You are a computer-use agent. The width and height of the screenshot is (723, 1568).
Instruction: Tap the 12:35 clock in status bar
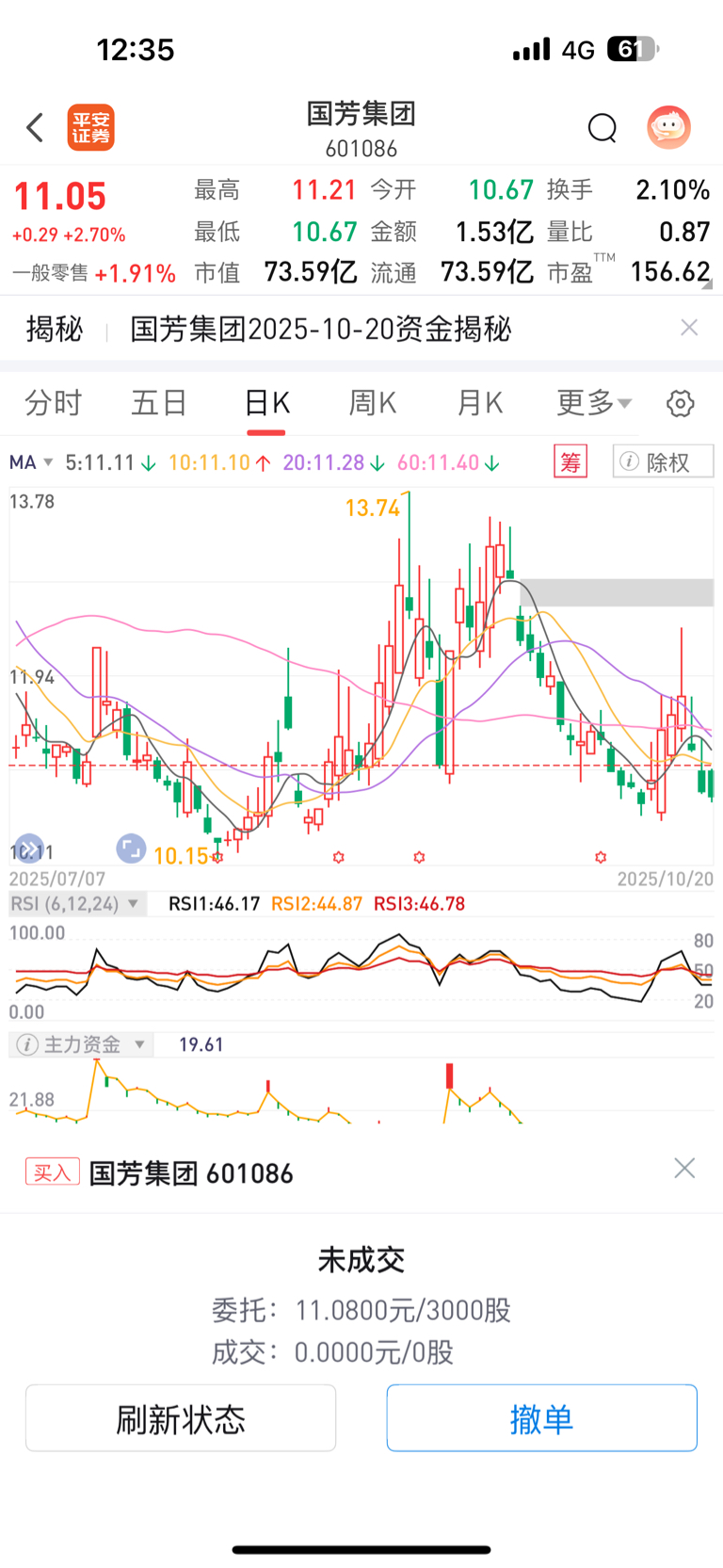[136, 49]
